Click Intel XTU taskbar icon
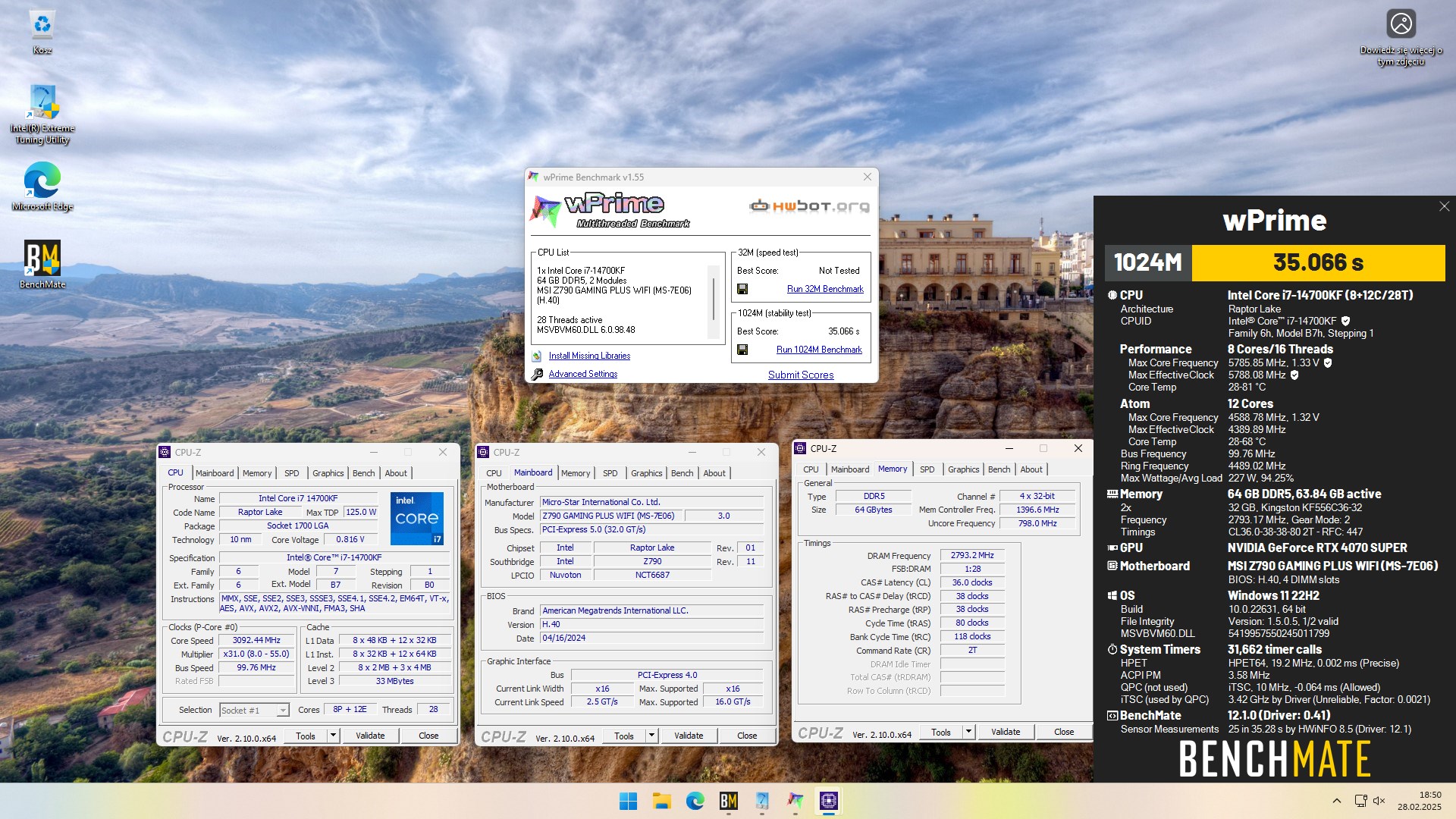The width and height of the screenshot is (1456, 819). pyautogui.click(x=761, y=801)
